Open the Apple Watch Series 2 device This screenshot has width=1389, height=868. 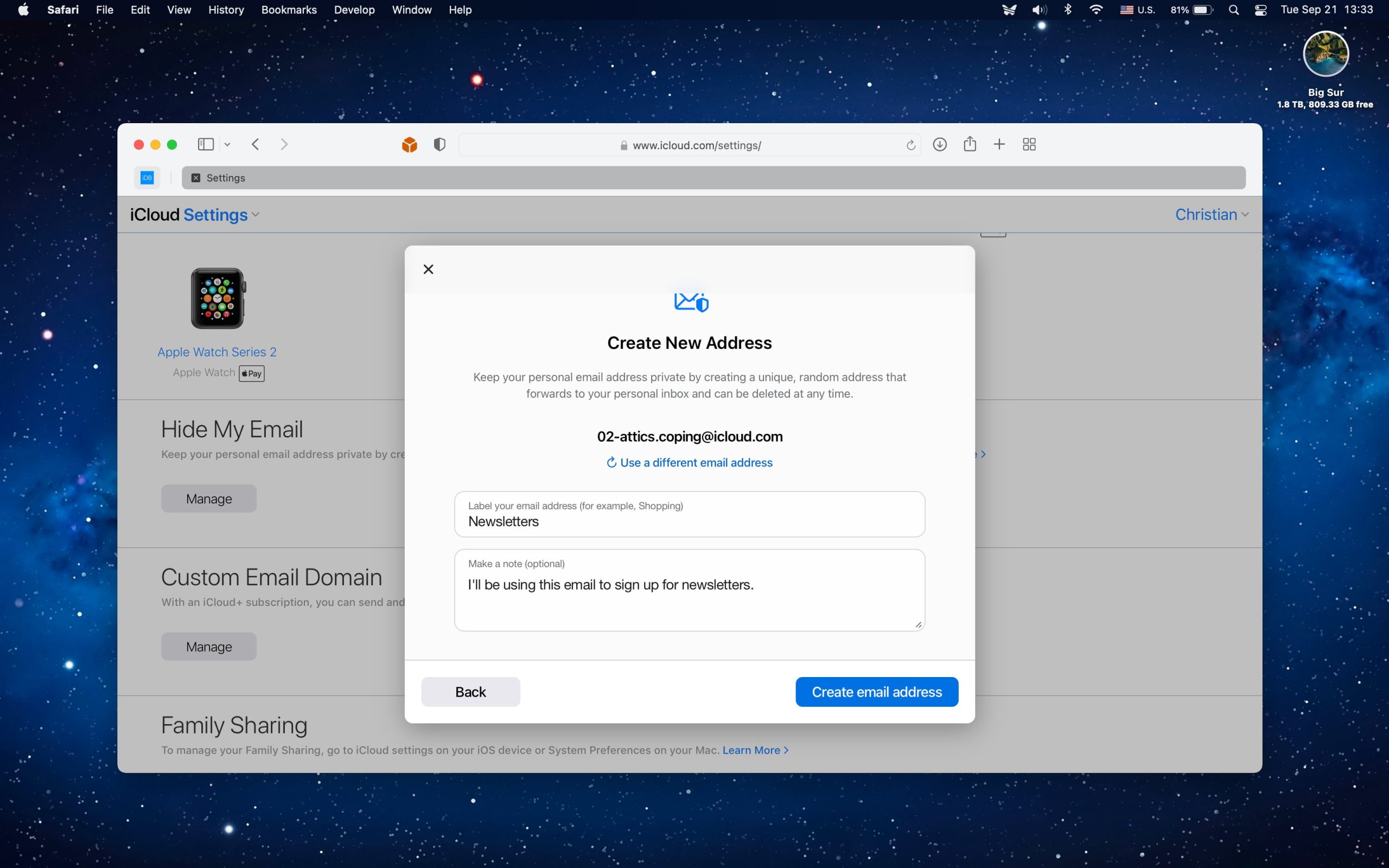(x=217, y=352)
